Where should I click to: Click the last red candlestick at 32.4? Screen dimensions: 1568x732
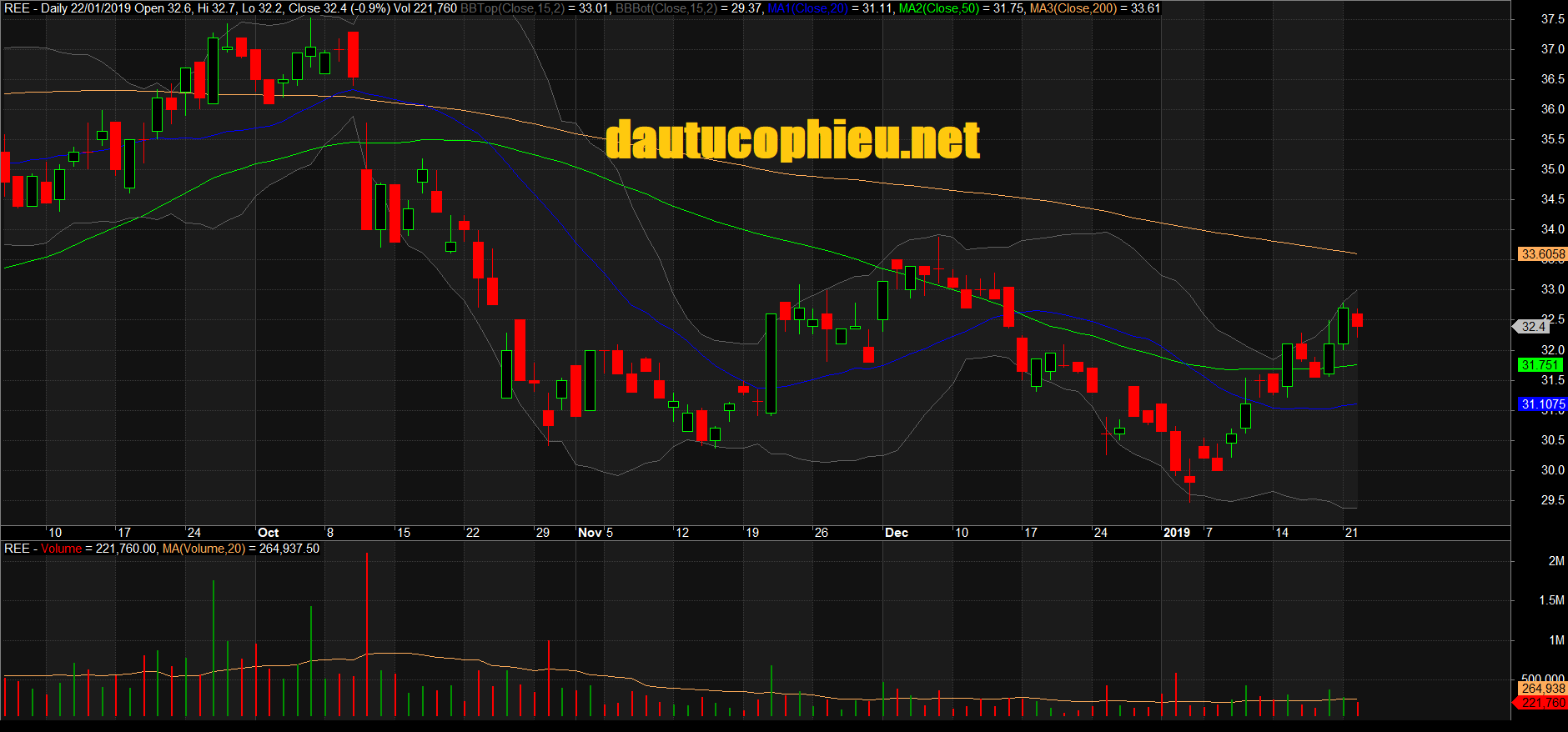click(x=1358, y=320)
